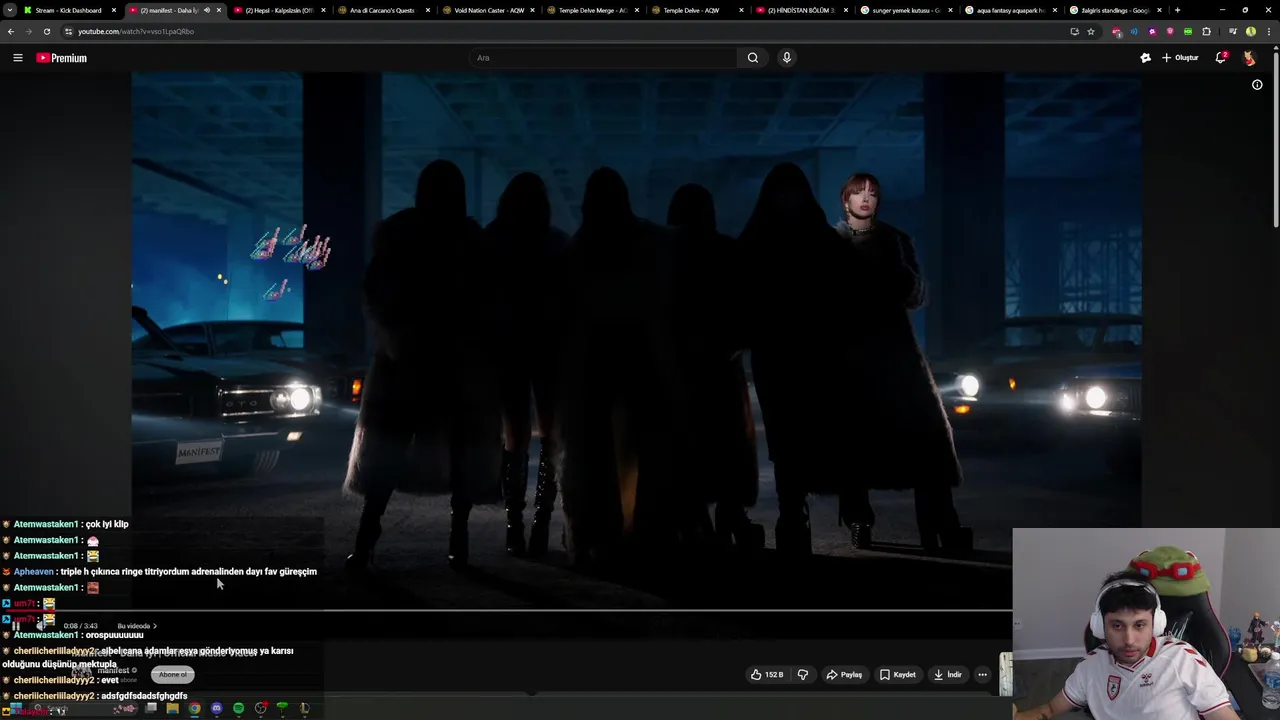Image resolution: width=1280 pixels, height=720 pixels.
Task: Switch to the sunger yemek kutusu tab
Action: pyautogui.click(x=906, y=10)
